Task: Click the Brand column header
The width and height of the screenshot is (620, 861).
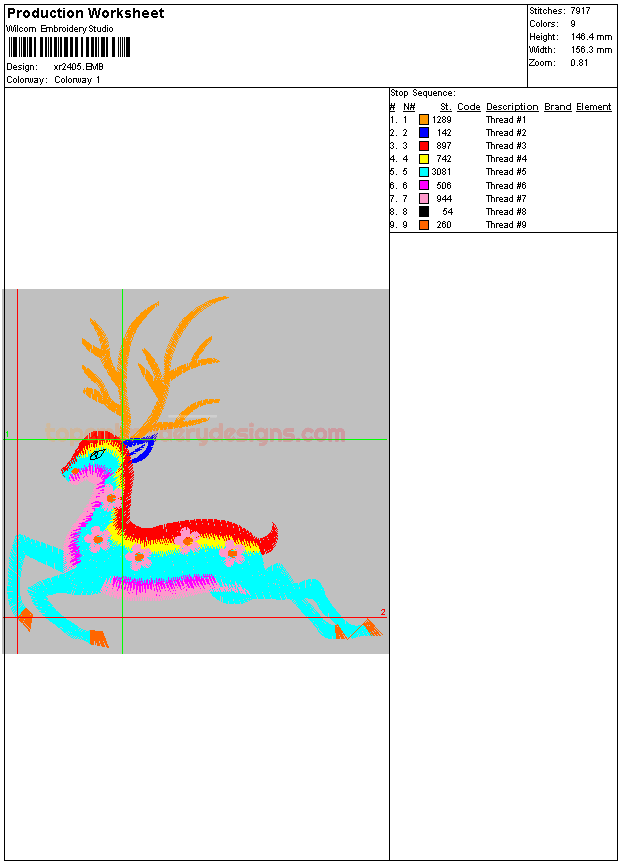Action: [557, 107]
